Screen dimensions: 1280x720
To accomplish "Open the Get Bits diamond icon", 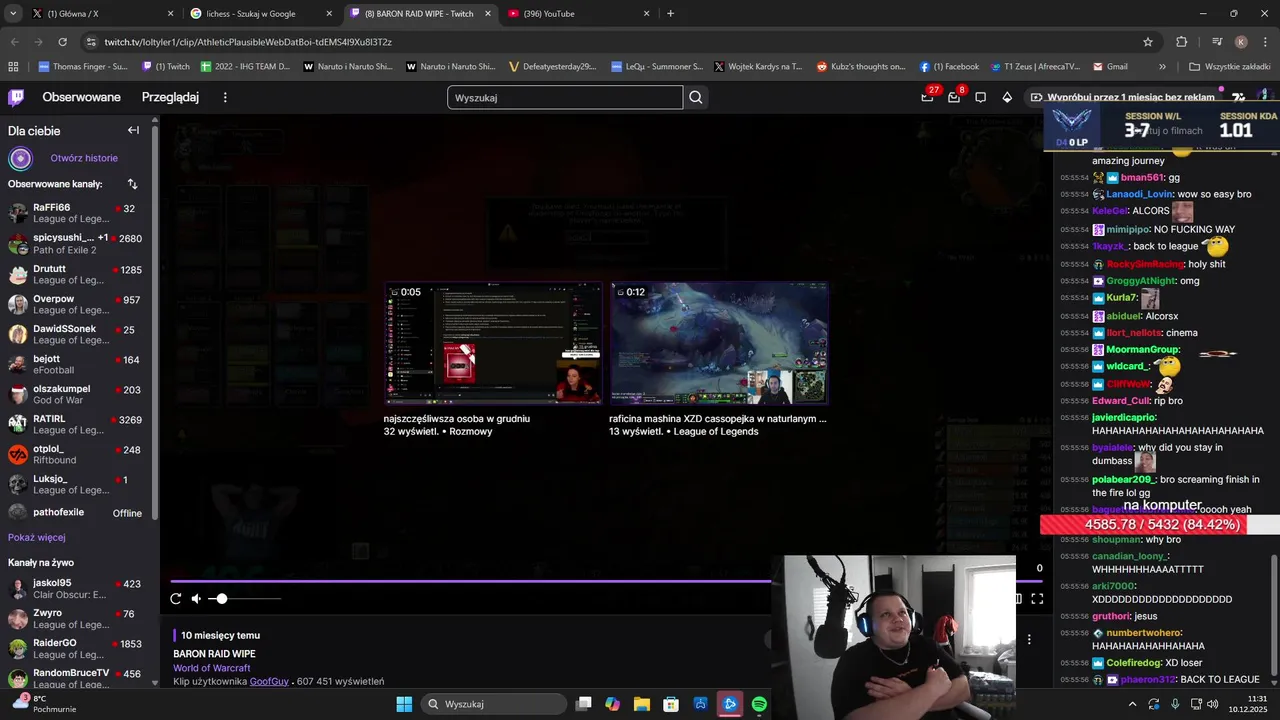I will [1007, 97].
